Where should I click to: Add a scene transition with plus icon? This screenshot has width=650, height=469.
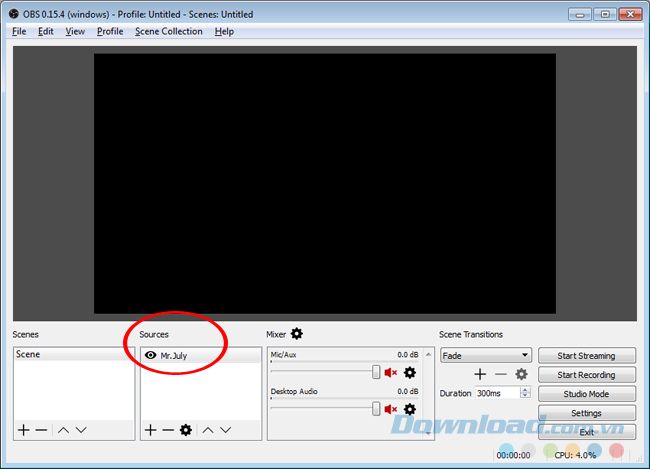[x=480, y=374]
